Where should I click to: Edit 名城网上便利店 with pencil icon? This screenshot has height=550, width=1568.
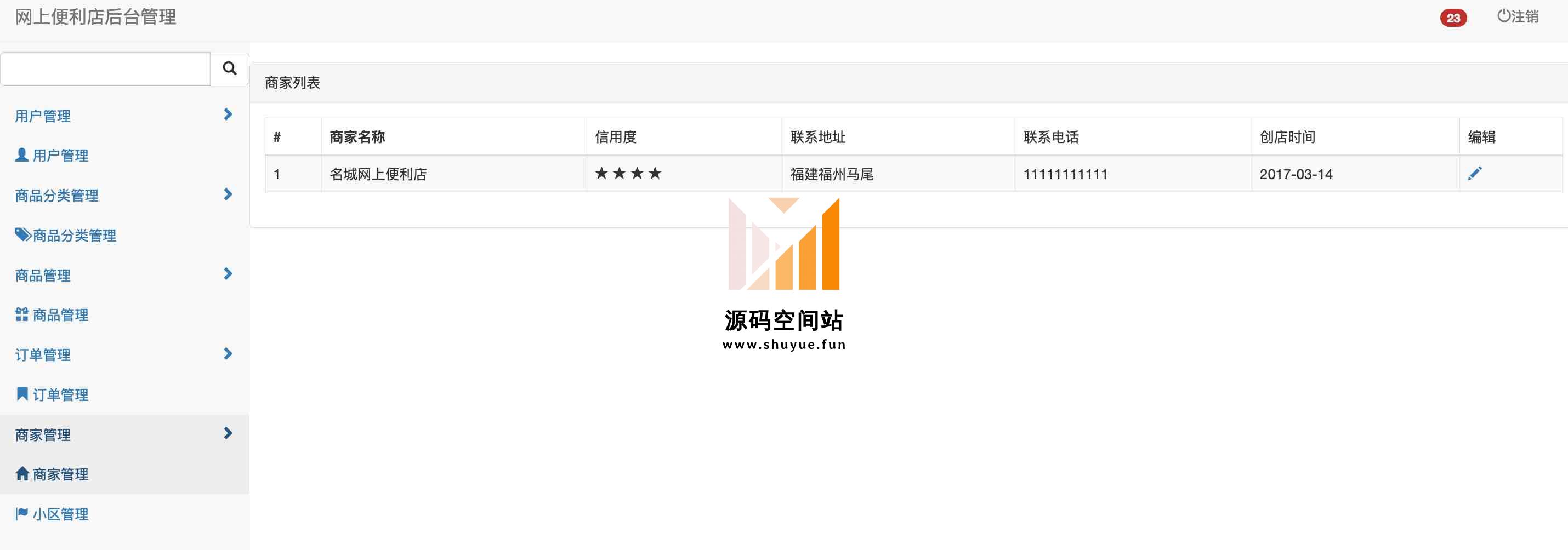(1474, 174)
